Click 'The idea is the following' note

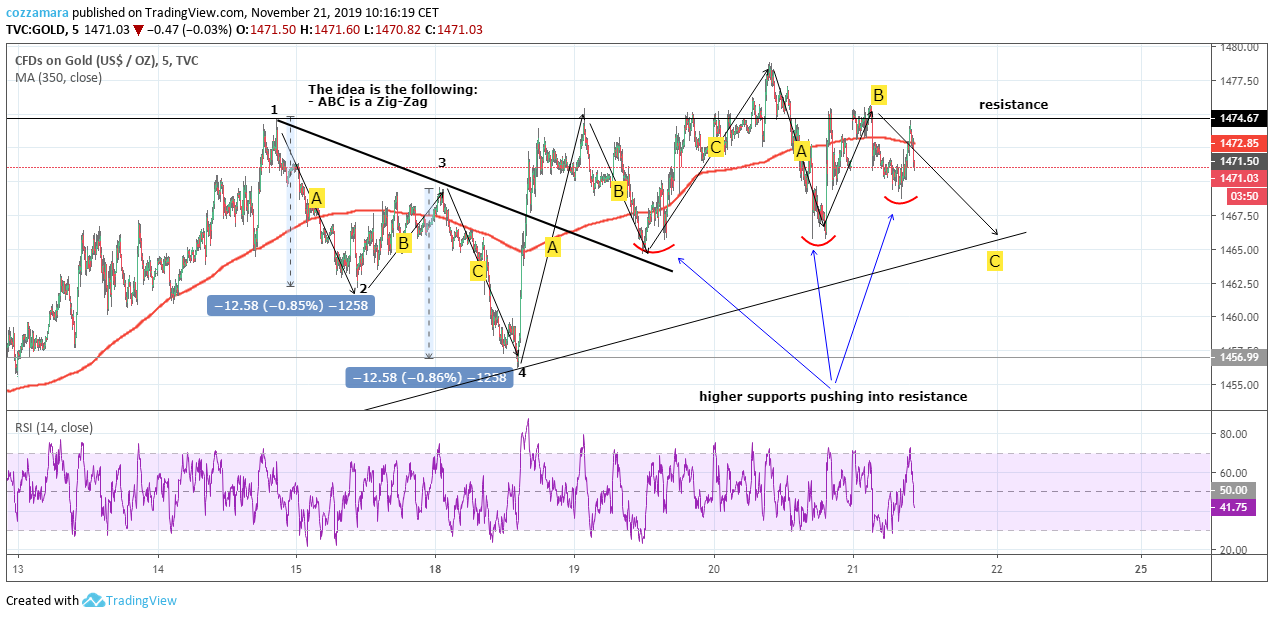click(393, 89)
